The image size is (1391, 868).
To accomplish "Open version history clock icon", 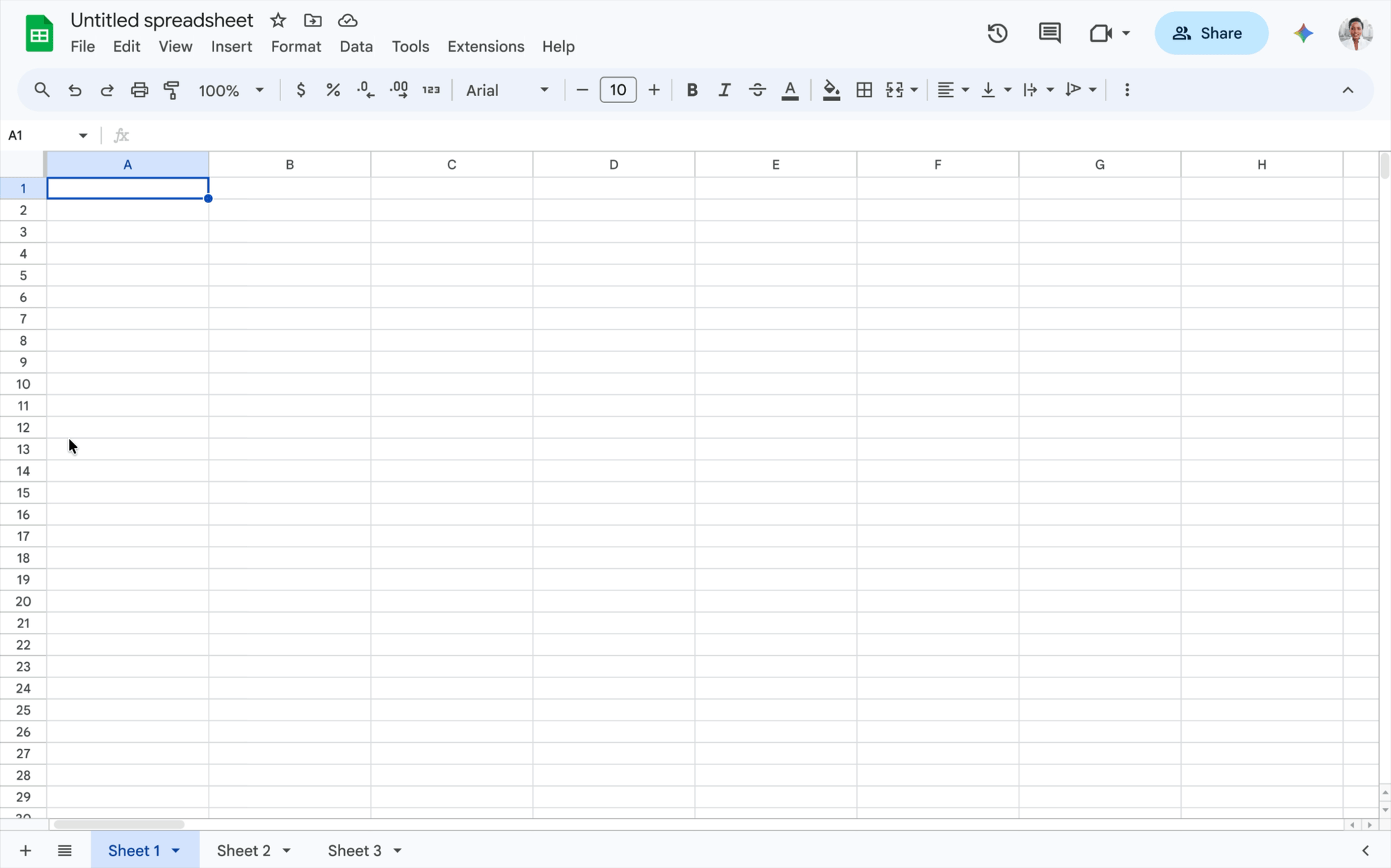I will point(997,33).
